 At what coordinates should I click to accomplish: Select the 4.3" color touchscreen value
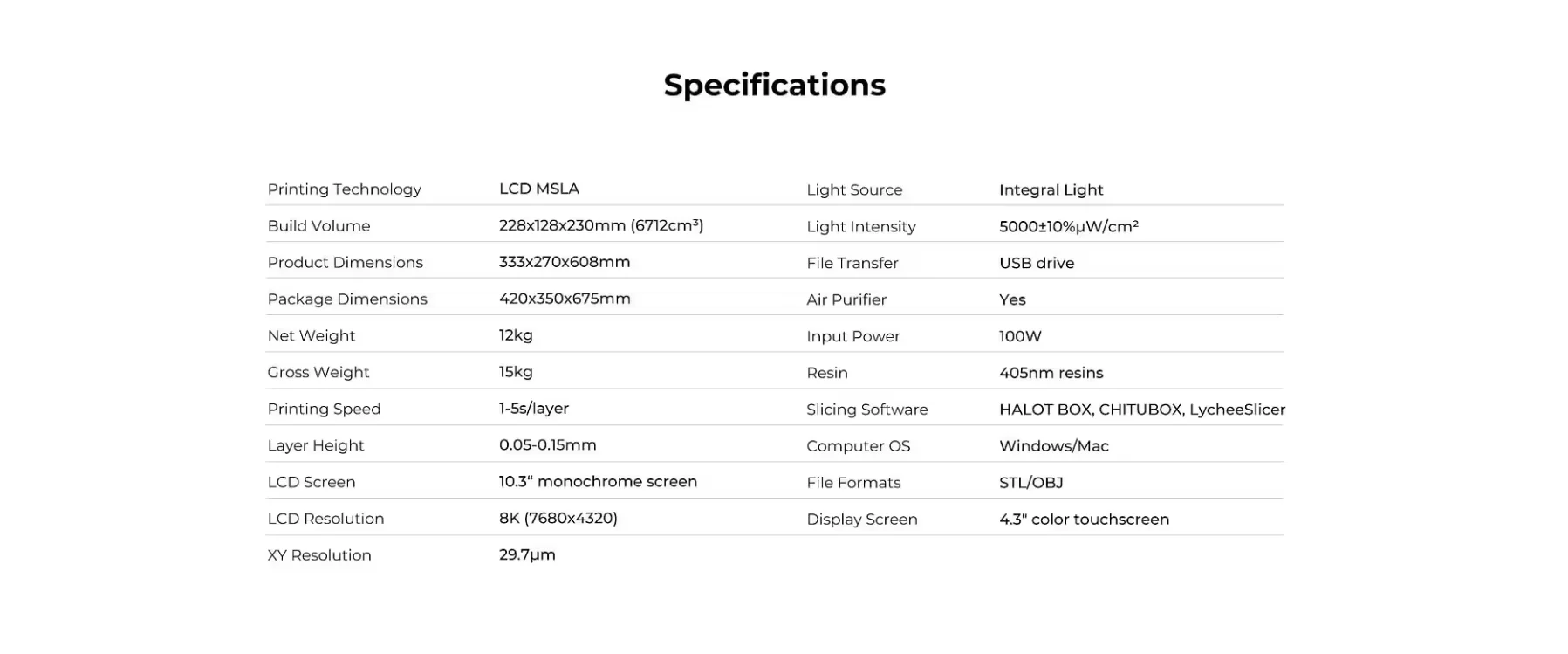[x=1084, y=520]
